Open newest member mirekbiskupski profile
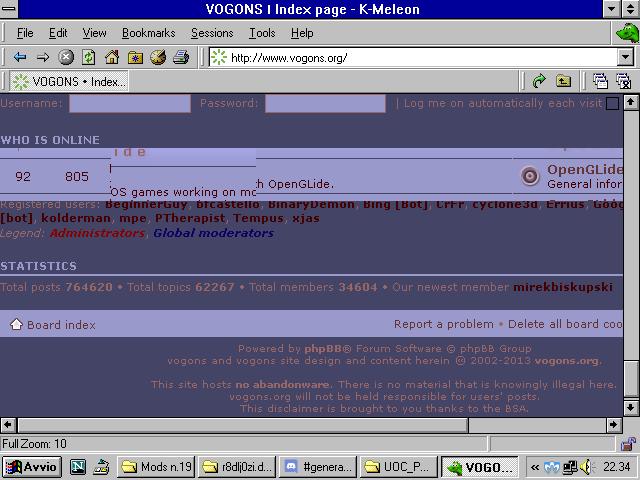Image resolution: width=640 pixels, height=480 pixels. coord(563,287)
